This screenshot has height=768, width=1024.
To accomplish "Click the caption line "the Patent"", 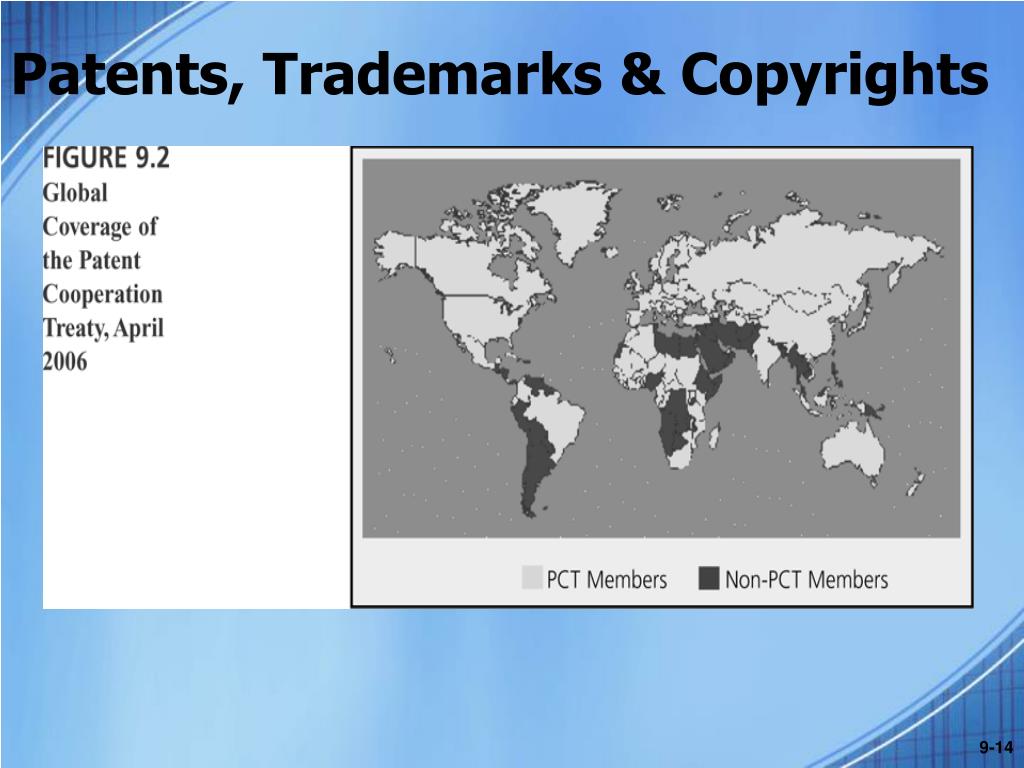I will (x=91, y=261).
